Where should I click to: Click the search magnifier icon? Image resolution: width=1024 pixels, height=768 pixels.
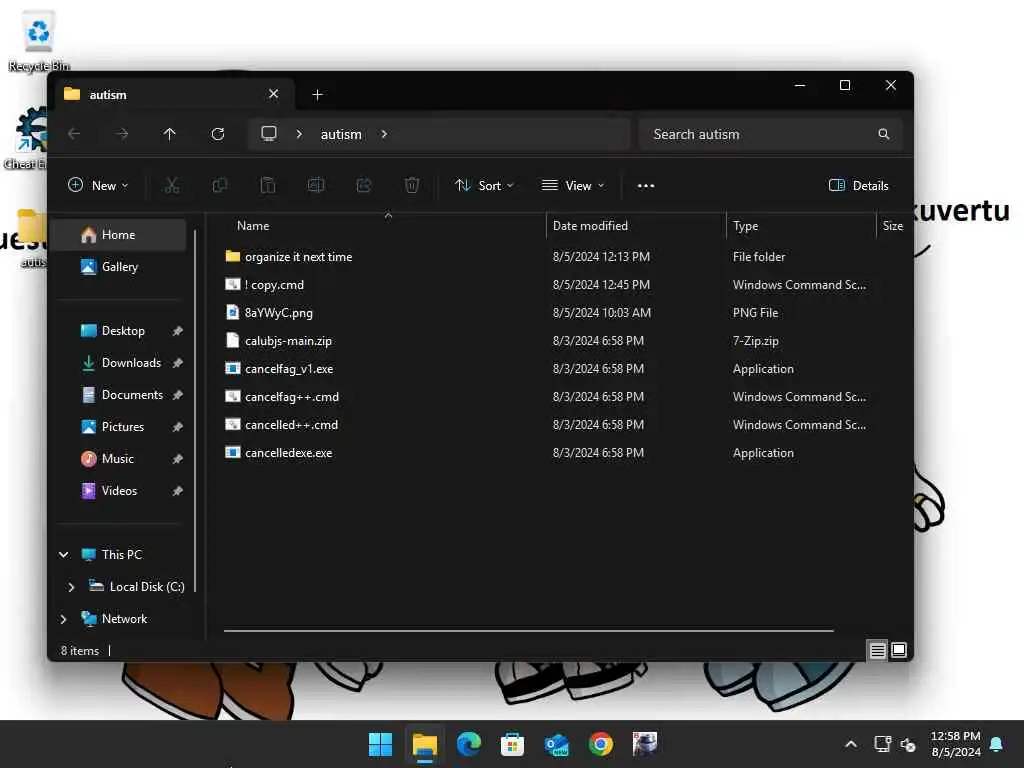point(884,134)
